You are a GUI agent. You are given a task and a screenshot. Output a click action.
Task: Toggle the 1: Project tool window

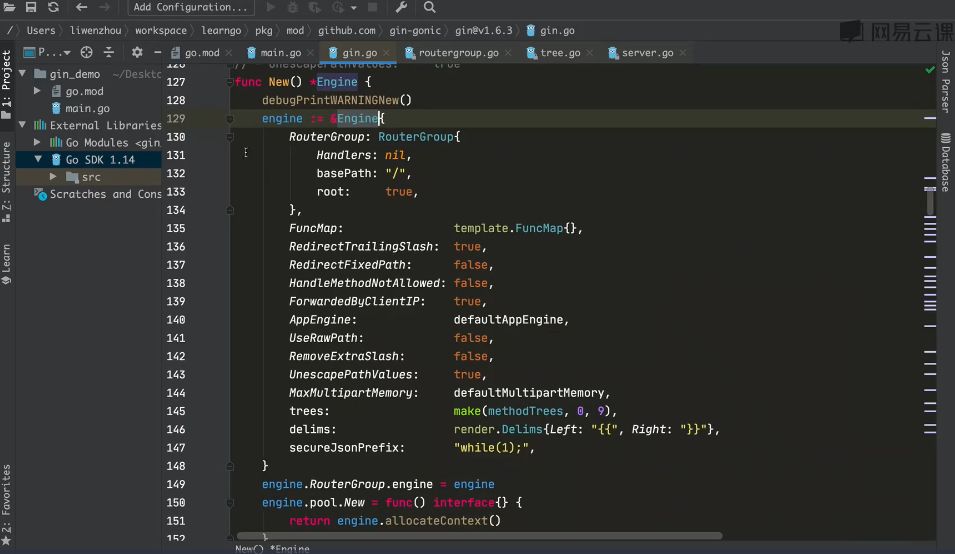point(7,84)
